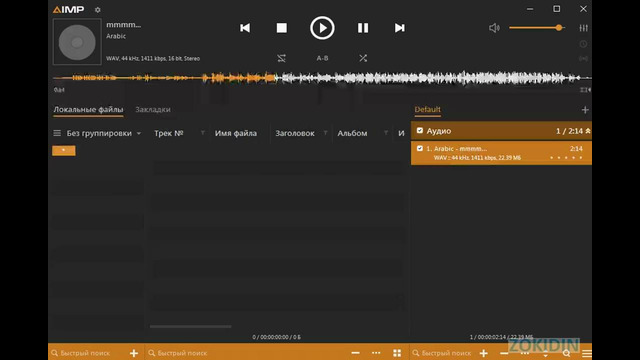This screenshot has height=360, width=640.
Task: Add files with the plus next to grouping search
Action: (134, 353)
